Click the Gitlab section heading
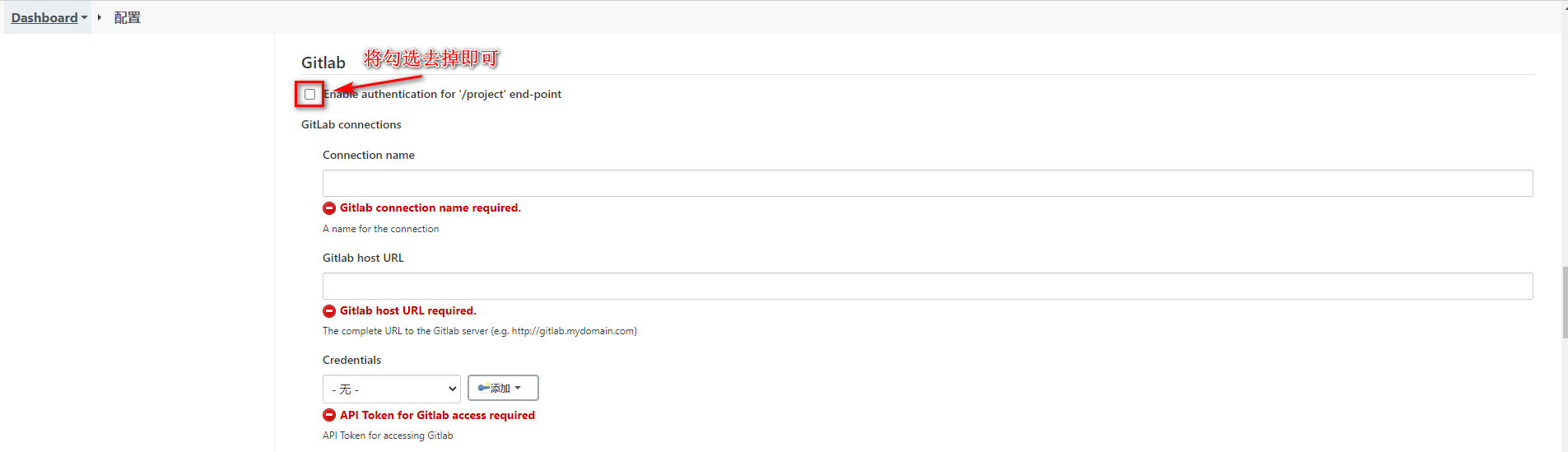1568x452 pixels. point(323,63)
